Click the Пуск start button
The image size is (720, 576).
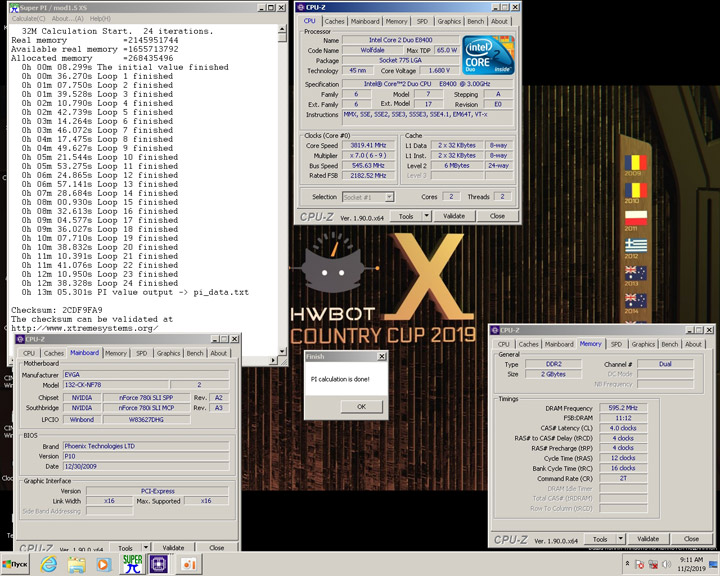pyautogui.click(x=16, y=563)
